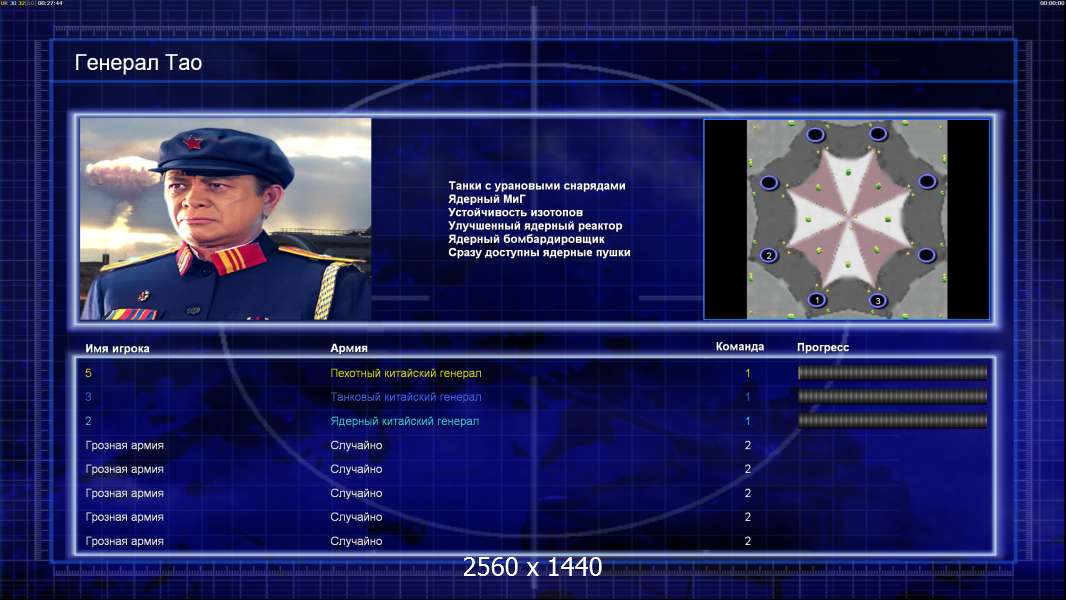Select empty start slot at top-right of map

pyautogui.click(x=878, y=134)
